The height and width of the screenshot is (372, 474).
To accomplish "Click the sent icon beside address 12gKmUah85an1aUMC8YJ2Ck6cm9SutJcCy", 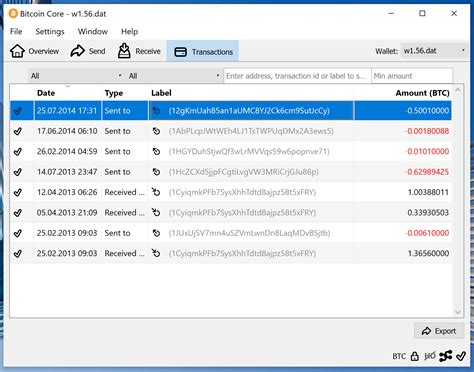I will tap(156, 111).
